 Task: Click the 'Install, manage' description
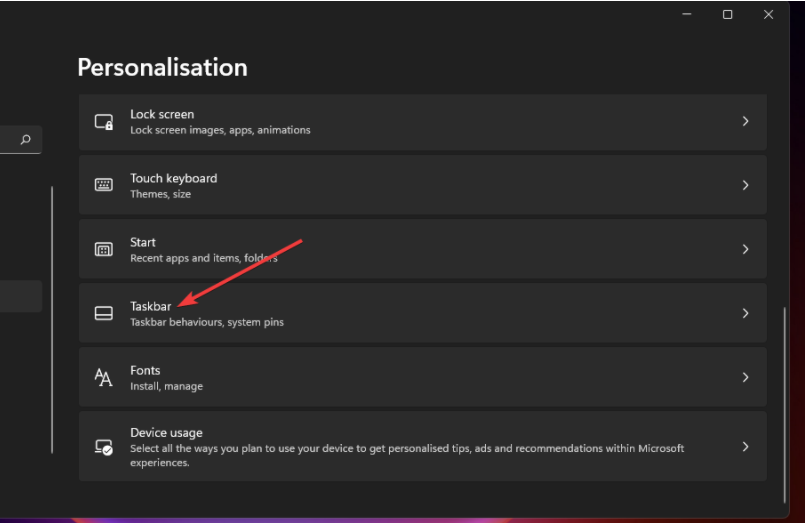(x=166, y=386)
